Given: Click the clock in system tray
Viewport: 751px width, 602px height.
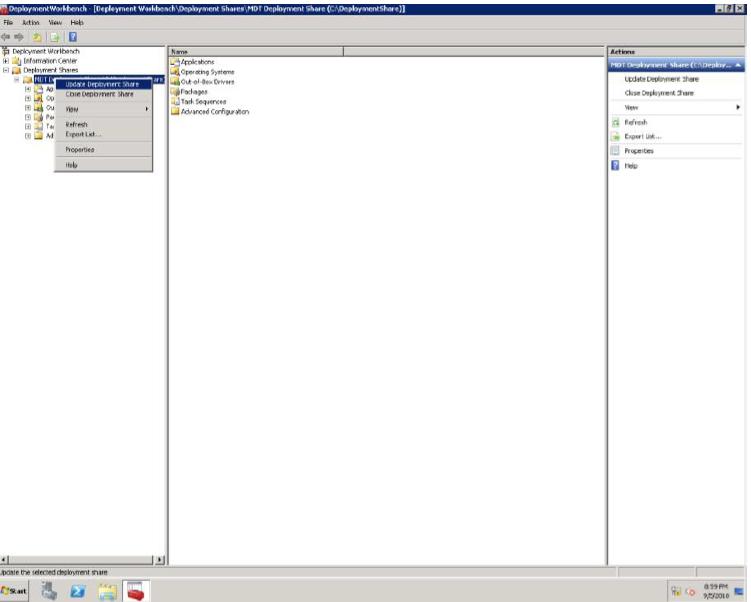Looking at the screenshot, I should click(716, 591).
